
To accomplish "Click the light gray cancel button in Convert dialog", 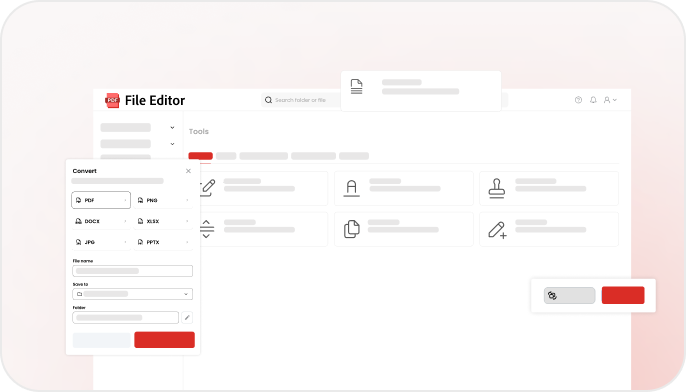I will (x=102, y=340).
